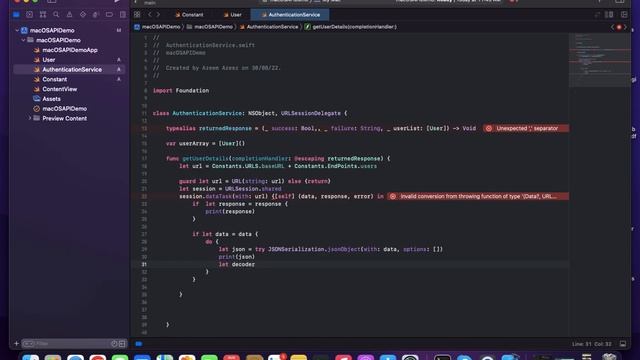Open the Issue navigator warning icon
Screen dimensions: 640x360
click(69, 15)
